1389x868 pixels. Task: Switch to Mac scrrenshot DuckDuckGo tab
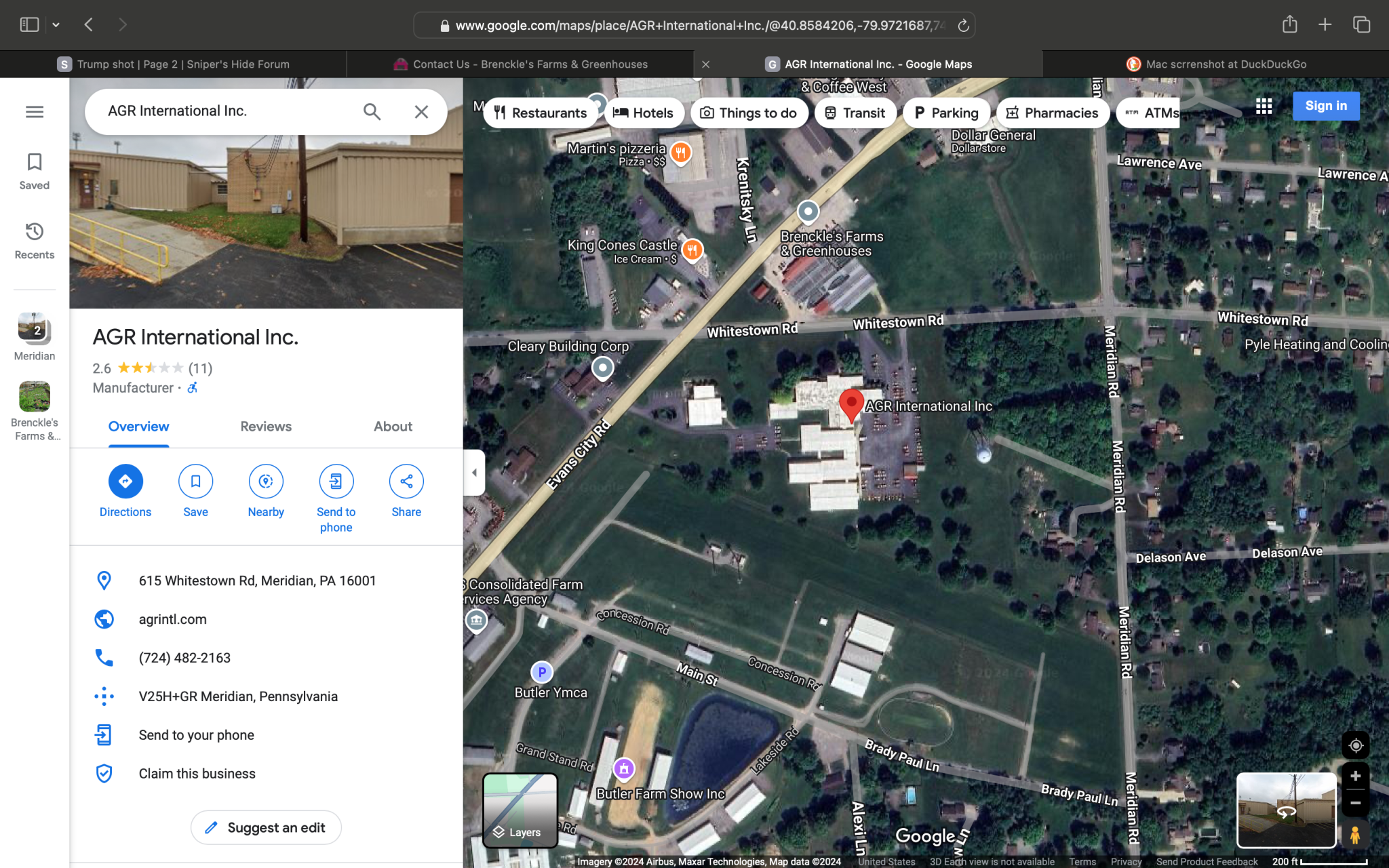coord(1215,64)
